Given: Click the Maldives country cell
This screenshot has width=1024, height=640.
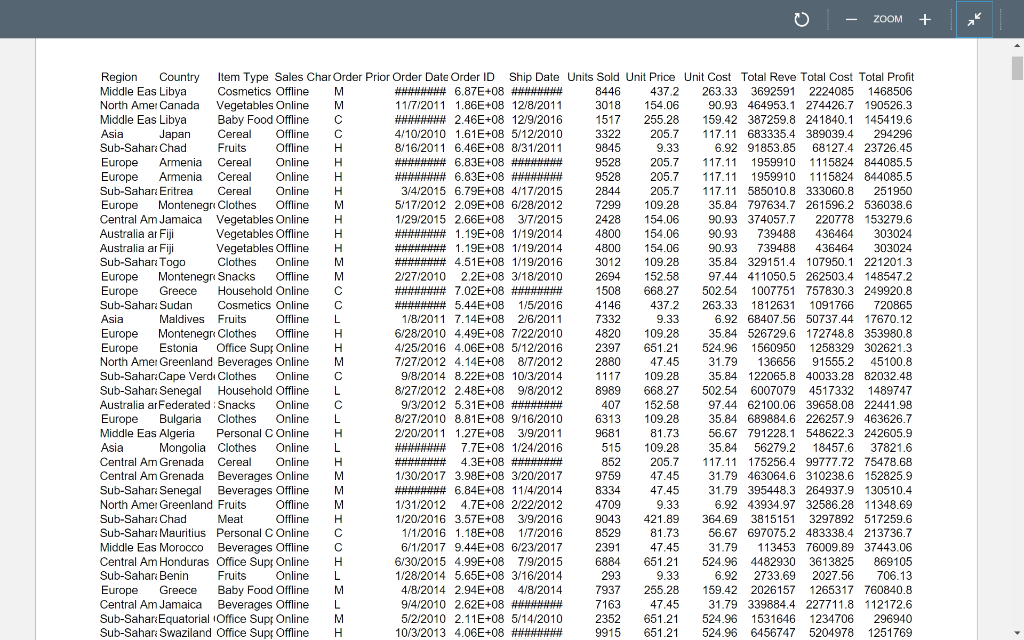Looking at the screenshot, I should (x=182, y=319).
